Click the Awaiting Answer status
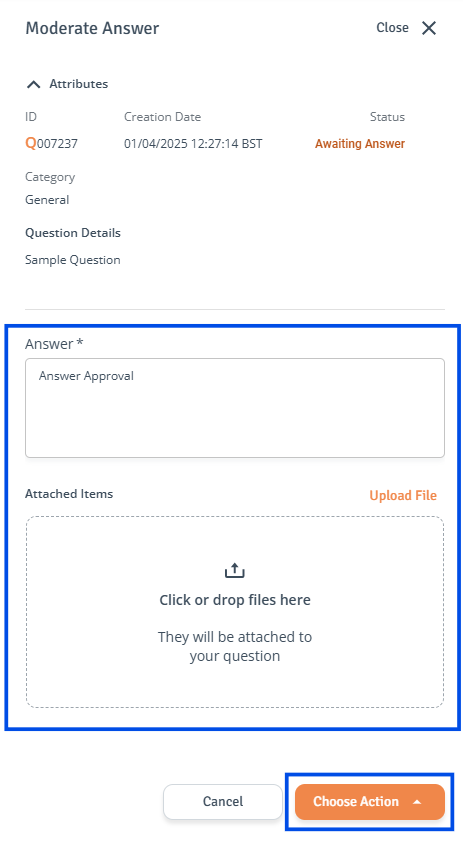The image size is (463, 843). (360, 144)
